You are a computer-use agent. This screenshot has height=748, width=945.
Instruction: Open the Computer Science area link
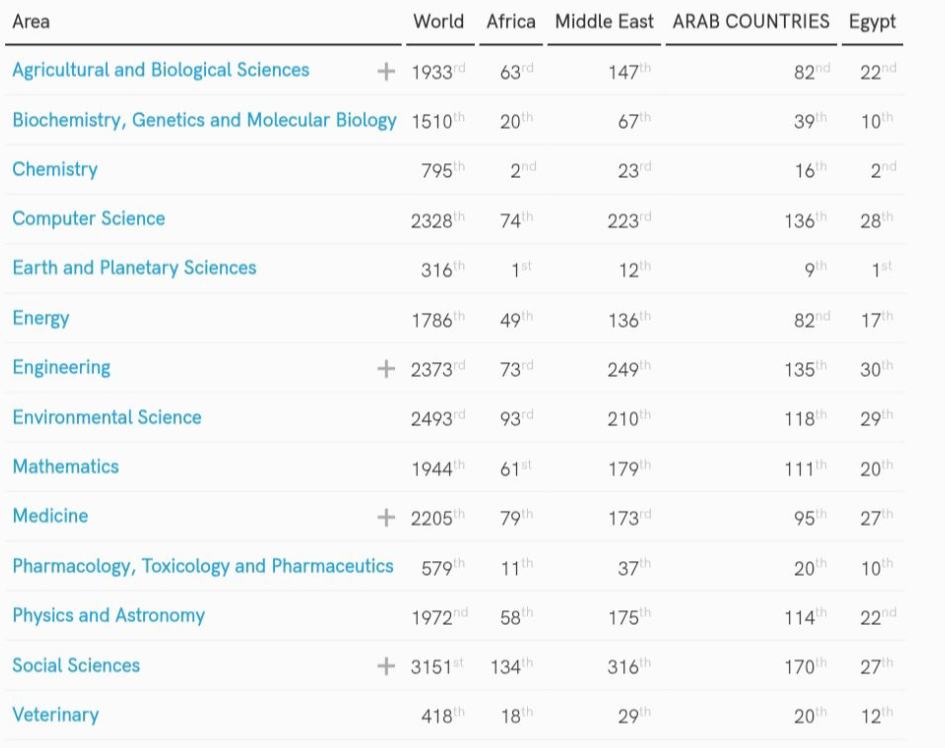(x=88, y=218)
